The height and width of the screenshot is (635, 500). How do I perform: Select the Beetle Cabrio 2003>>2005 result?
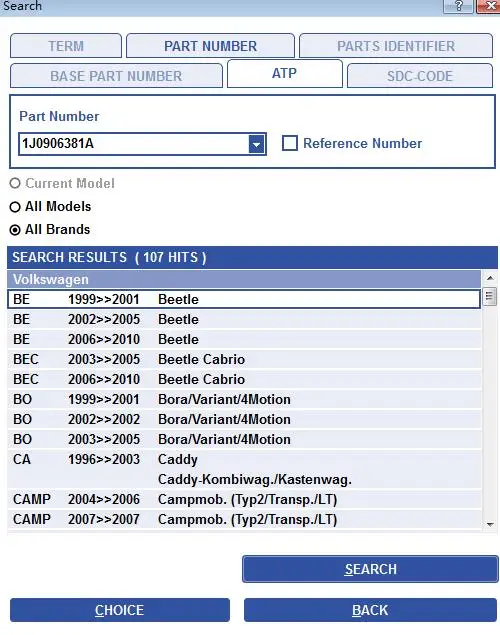pos(244,359)
